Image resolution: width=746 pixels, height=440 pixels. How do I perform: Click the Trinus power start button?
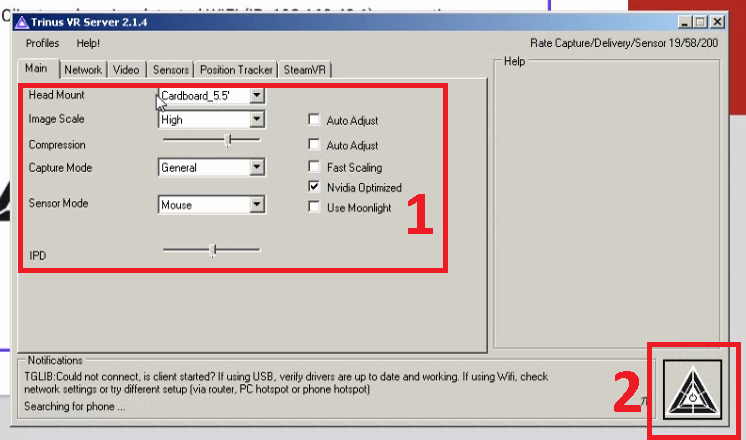click(692, 389)
